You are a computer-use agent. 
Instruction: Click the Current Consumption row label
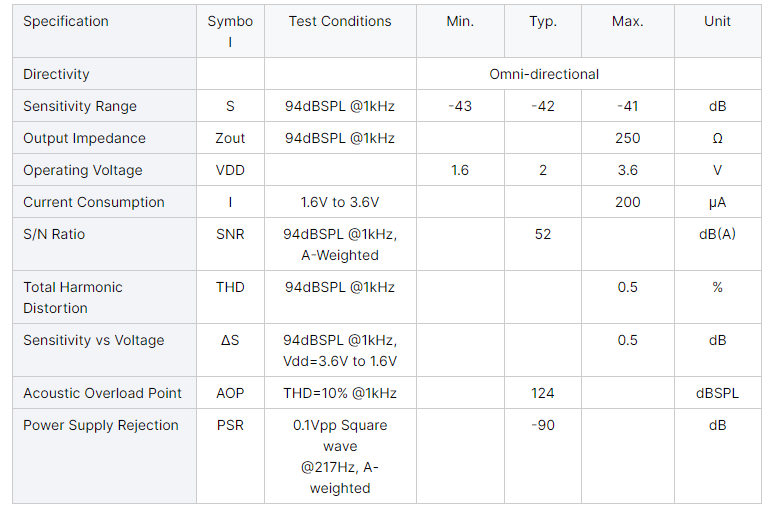[x=94, y=202]
